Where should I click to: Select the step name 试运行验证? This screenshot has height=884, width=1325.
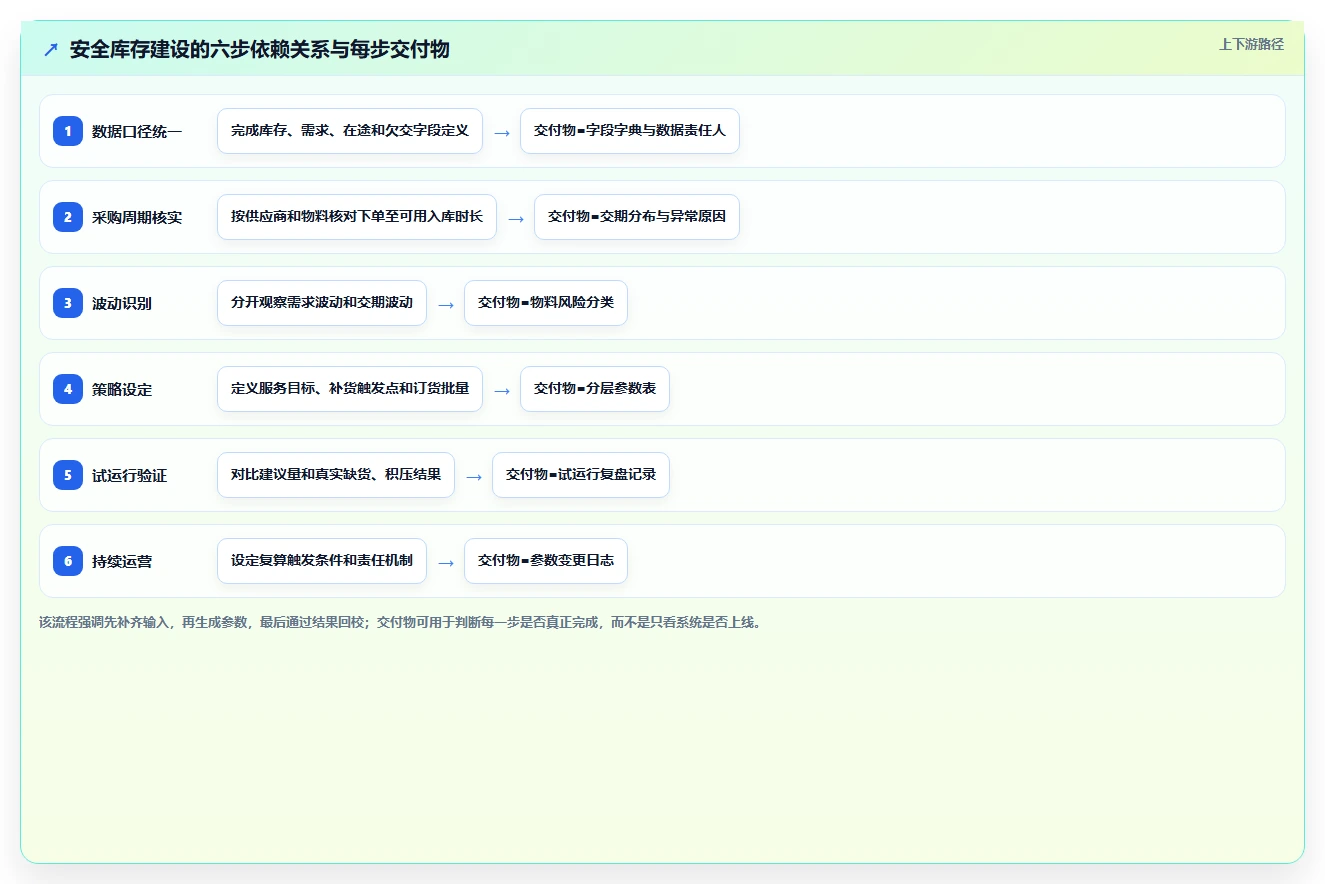tap(130, 475)
